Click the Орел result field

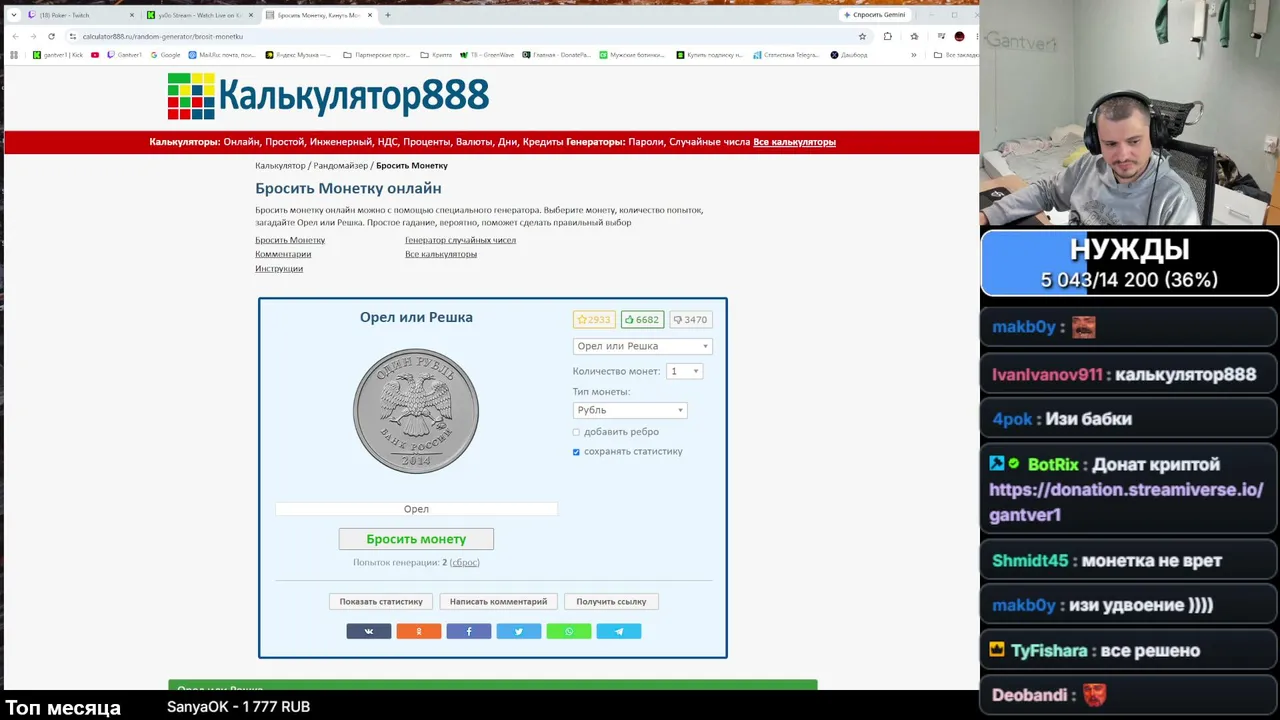[416, 509]
